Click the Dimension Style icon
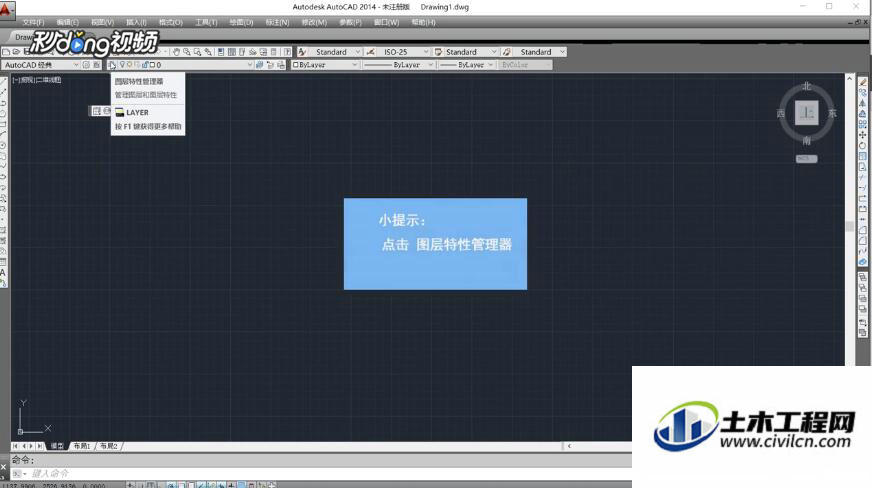Viewport: 872px width, 488px height. click(x=370, y=52)
